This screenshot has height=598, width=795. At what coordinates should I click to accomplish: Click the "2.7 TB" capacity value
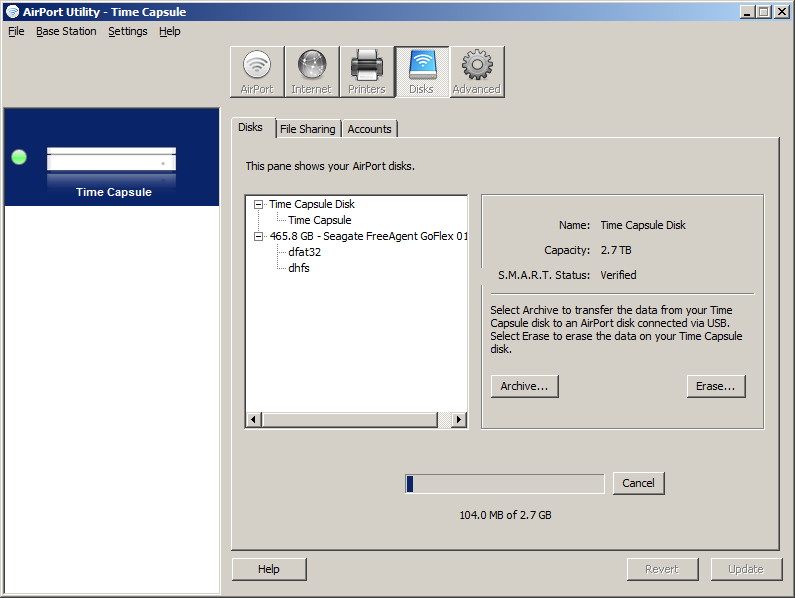[x=616, y=250]
